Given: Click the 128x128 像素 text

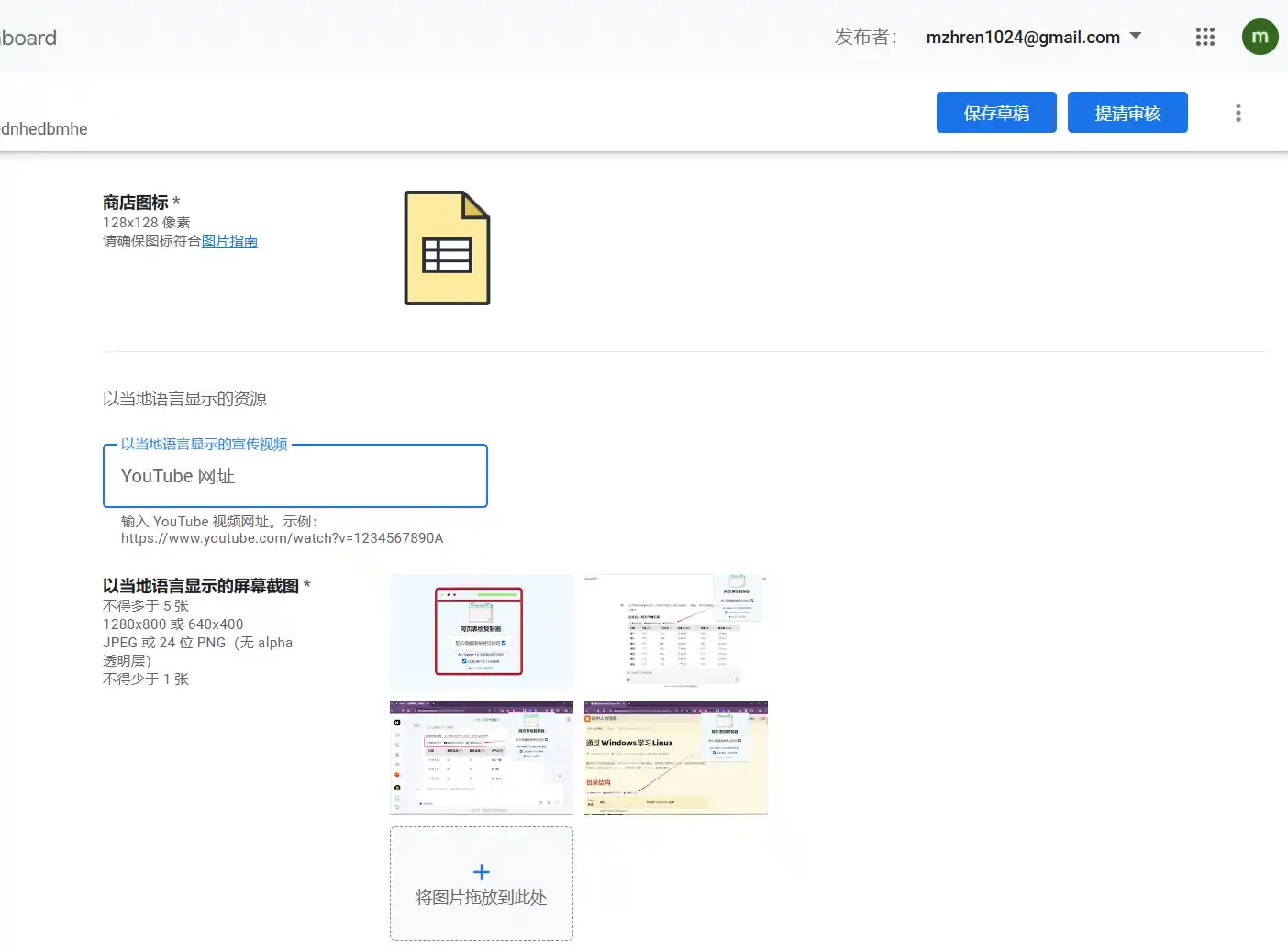Looking at the screenshot, I should pyautogui.click(x=147, y=223).
